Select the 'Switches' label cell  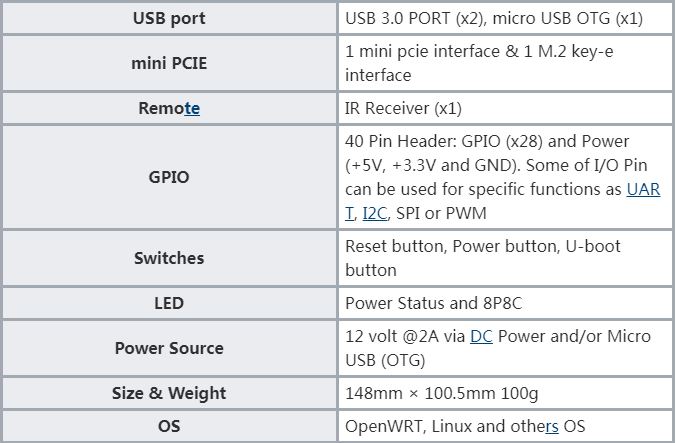click(169, 258)
